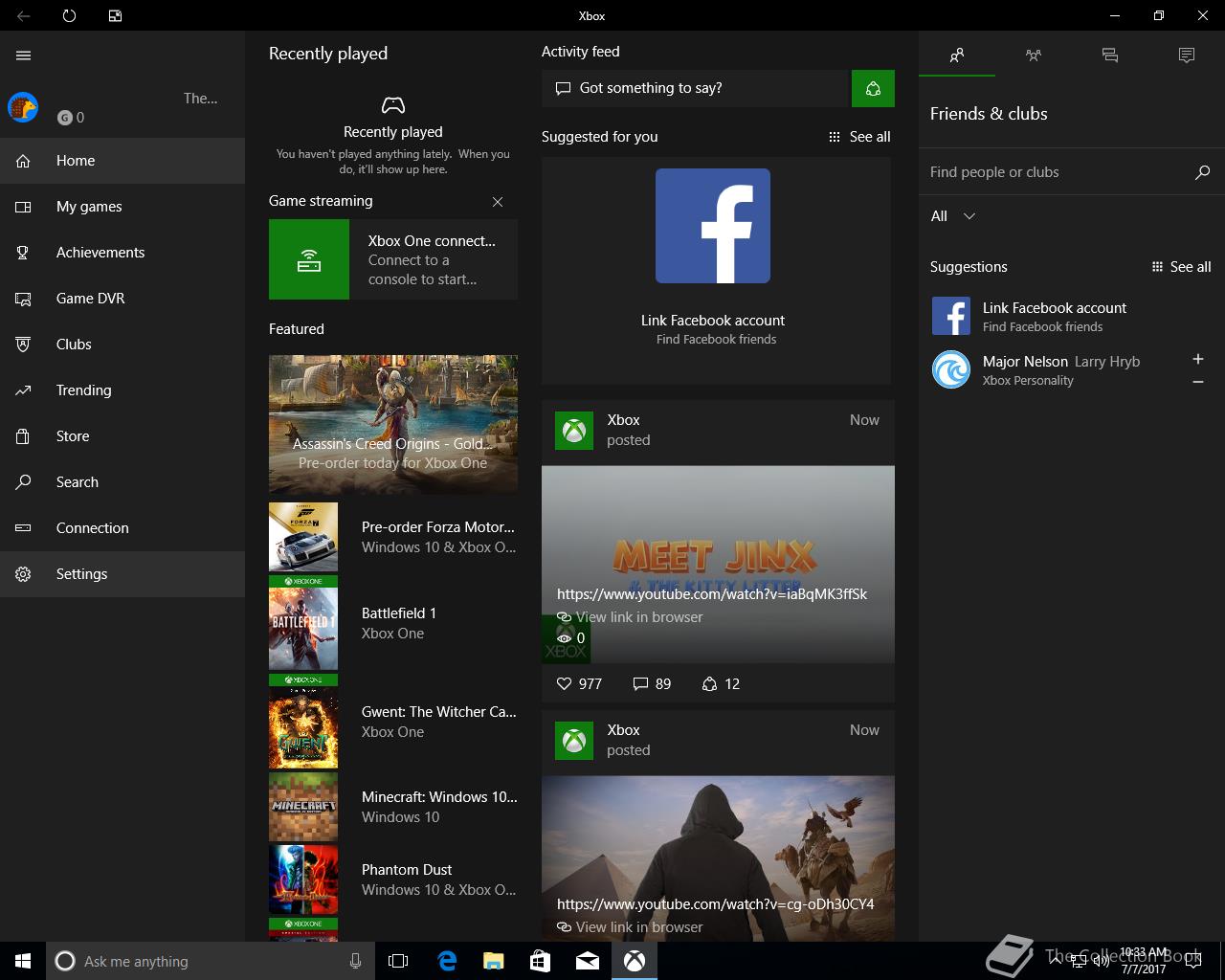Switch to Parties tab in right panel
Screen dimensions: 1225x980
coord(1034,56)
